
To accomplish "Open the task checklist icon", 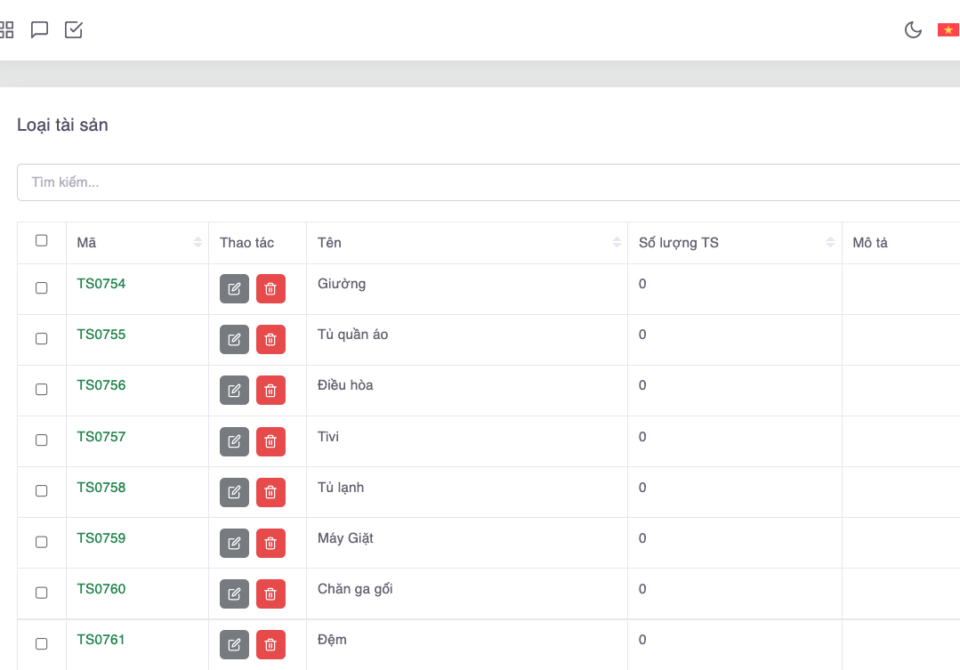I will tap(74, 30).
